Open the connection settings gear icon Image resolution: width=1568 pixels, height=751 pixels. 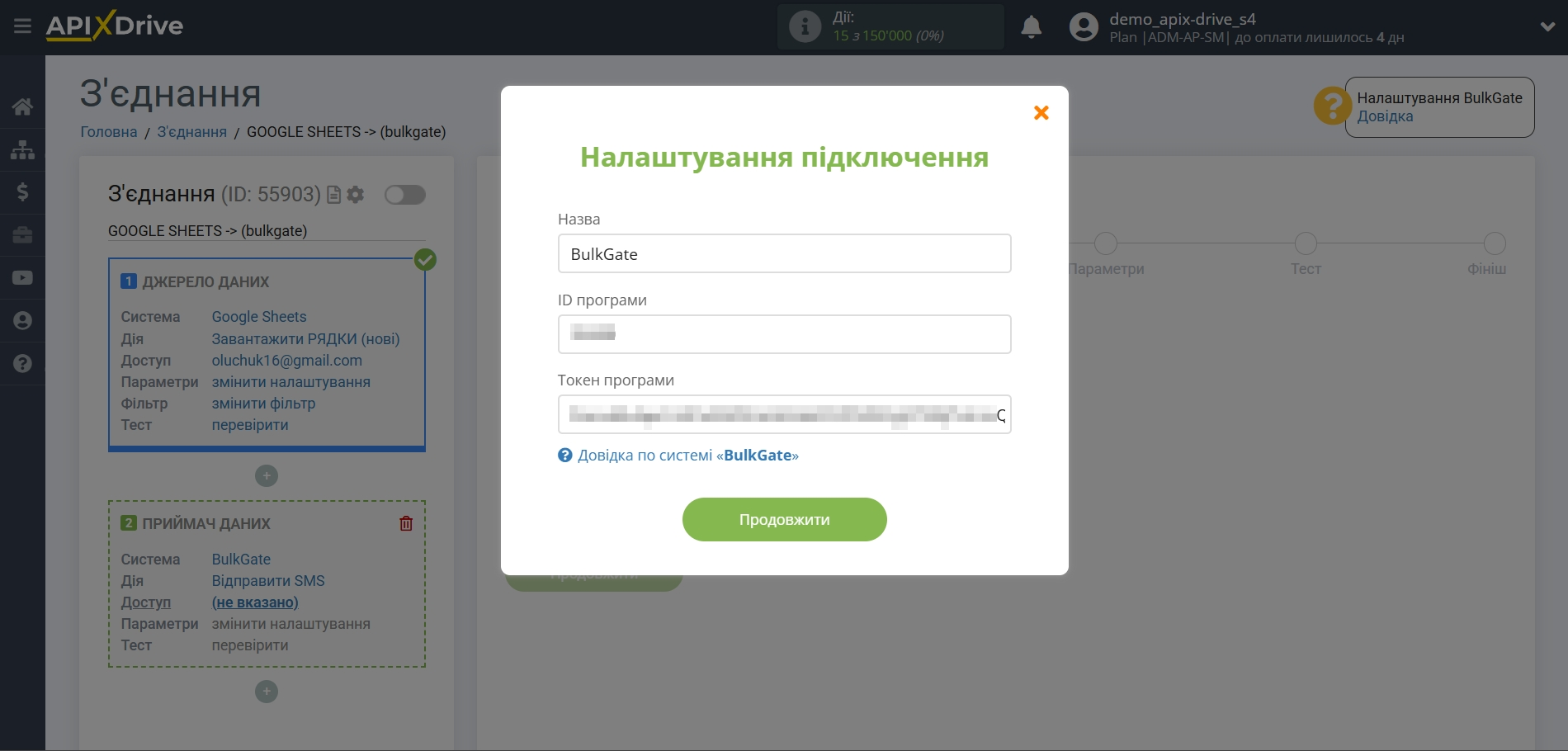point(356,195)
